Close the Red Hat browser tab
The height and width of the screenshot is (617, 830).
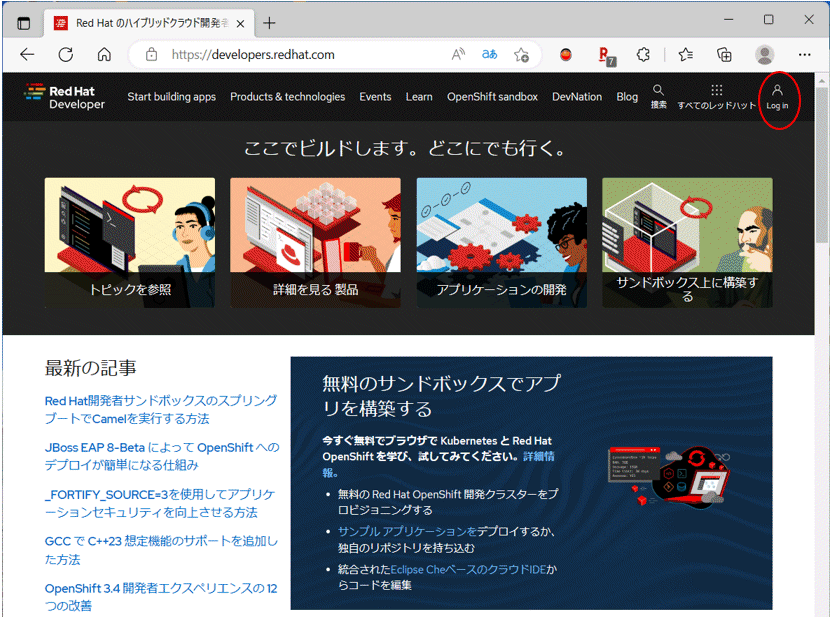coord(240,24)
